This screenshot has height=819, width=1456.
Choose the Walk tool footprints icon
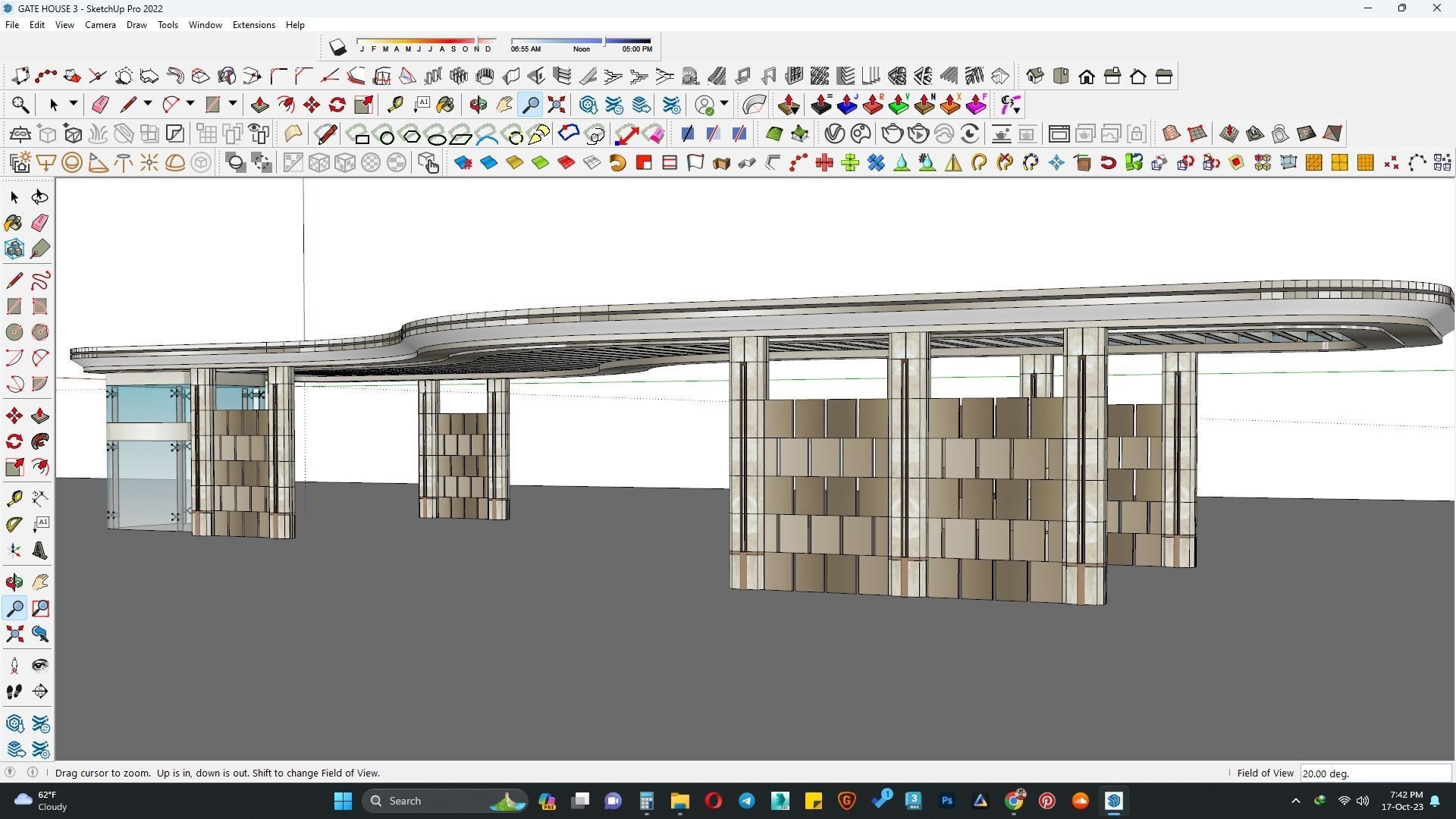[x=14, y=692]
